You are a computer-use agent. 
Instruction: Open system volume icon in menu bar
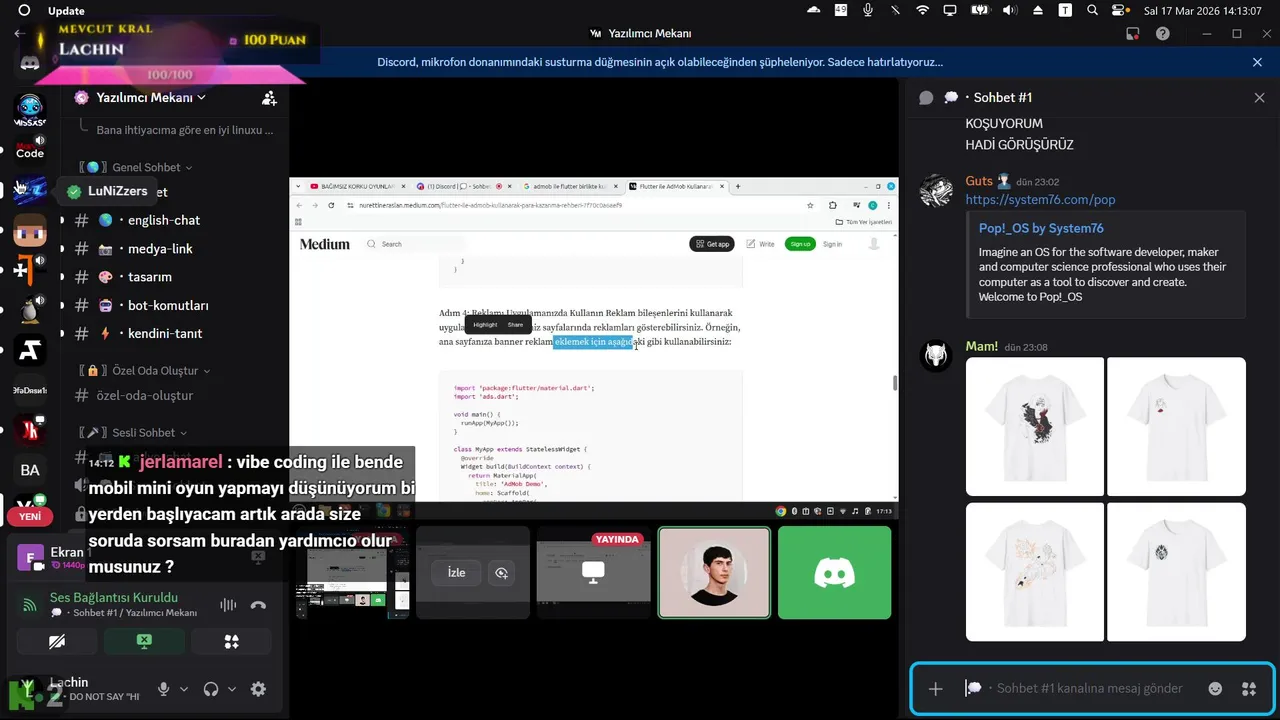point(1010,10)
